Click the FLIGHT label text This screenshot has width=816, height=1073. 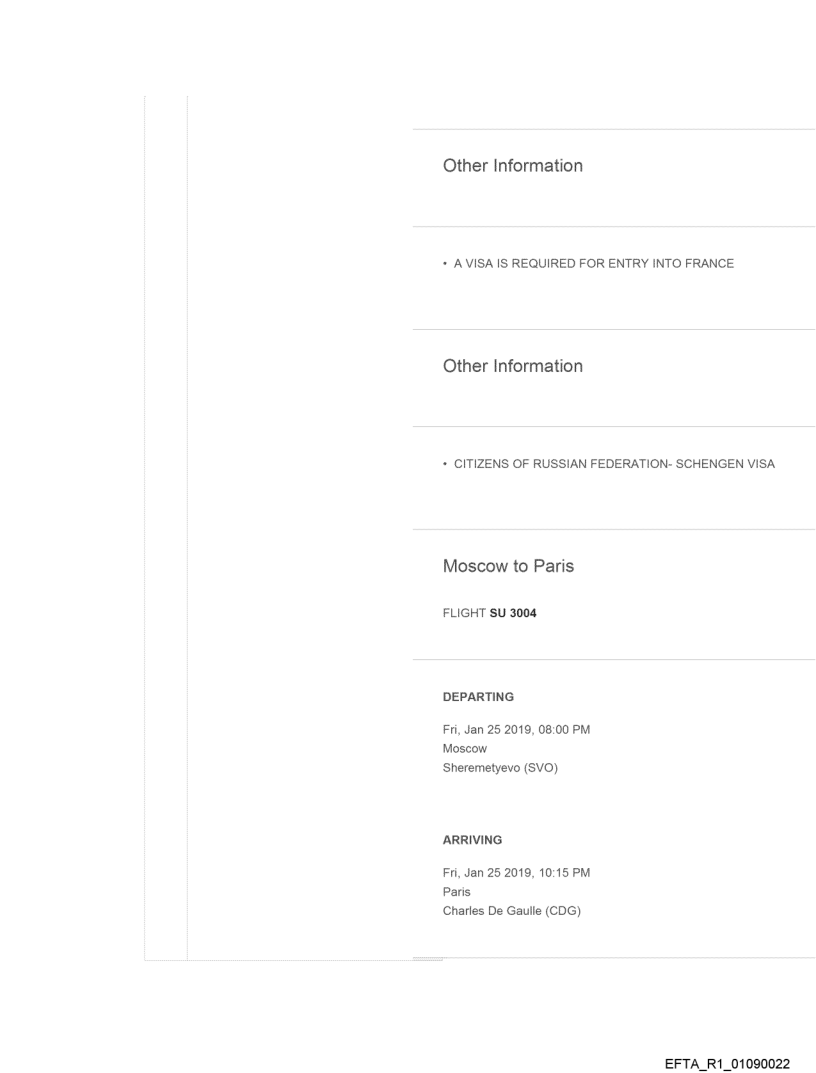click(464, 614)
